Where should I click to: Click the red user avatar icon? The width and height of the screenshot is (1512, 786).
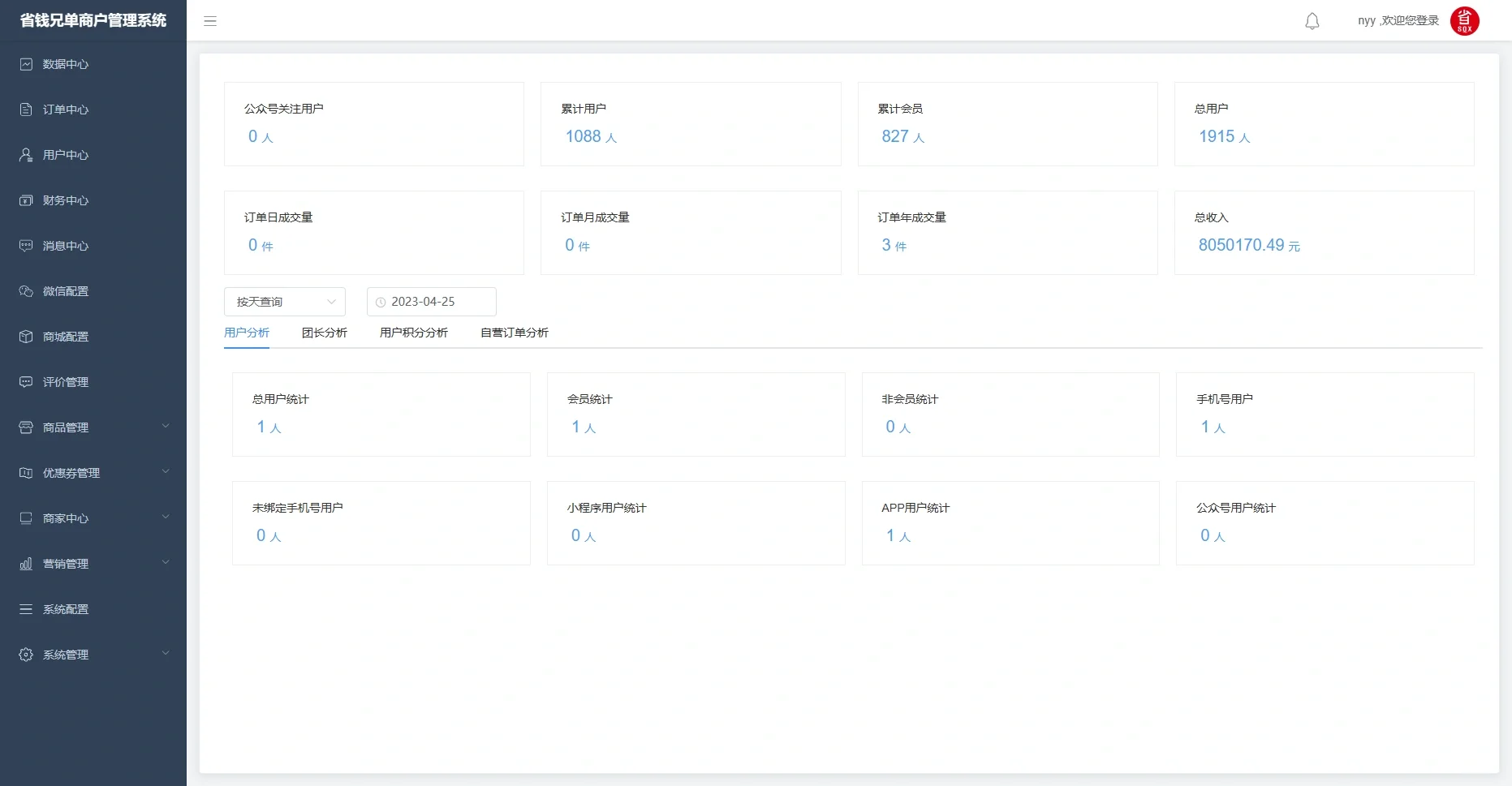(x=1464, y=21)
